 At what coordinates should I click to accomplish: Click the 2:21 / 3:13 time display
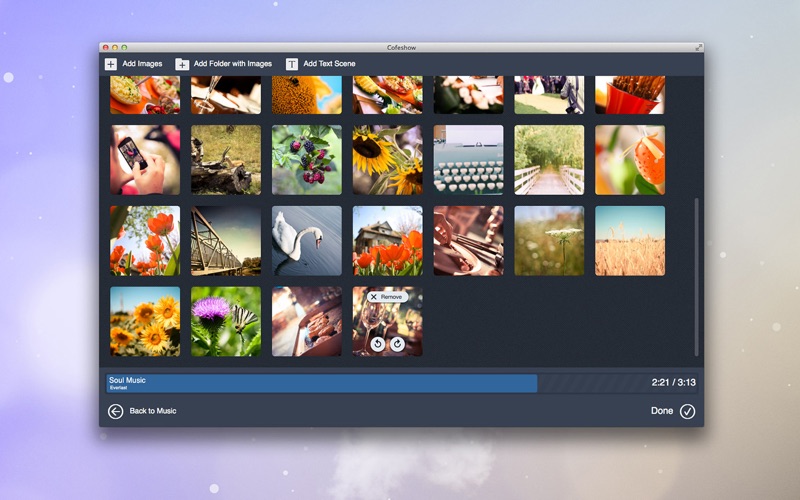pyautogui.click(x=673, y=383)
